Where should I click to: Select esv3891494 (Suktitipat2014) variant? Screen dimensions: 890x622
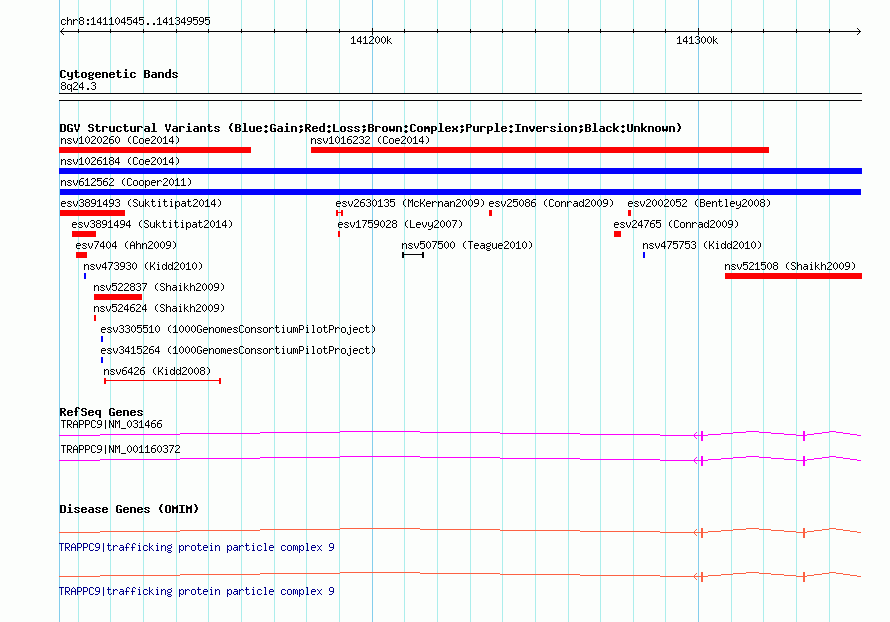(x=152, y=224)
